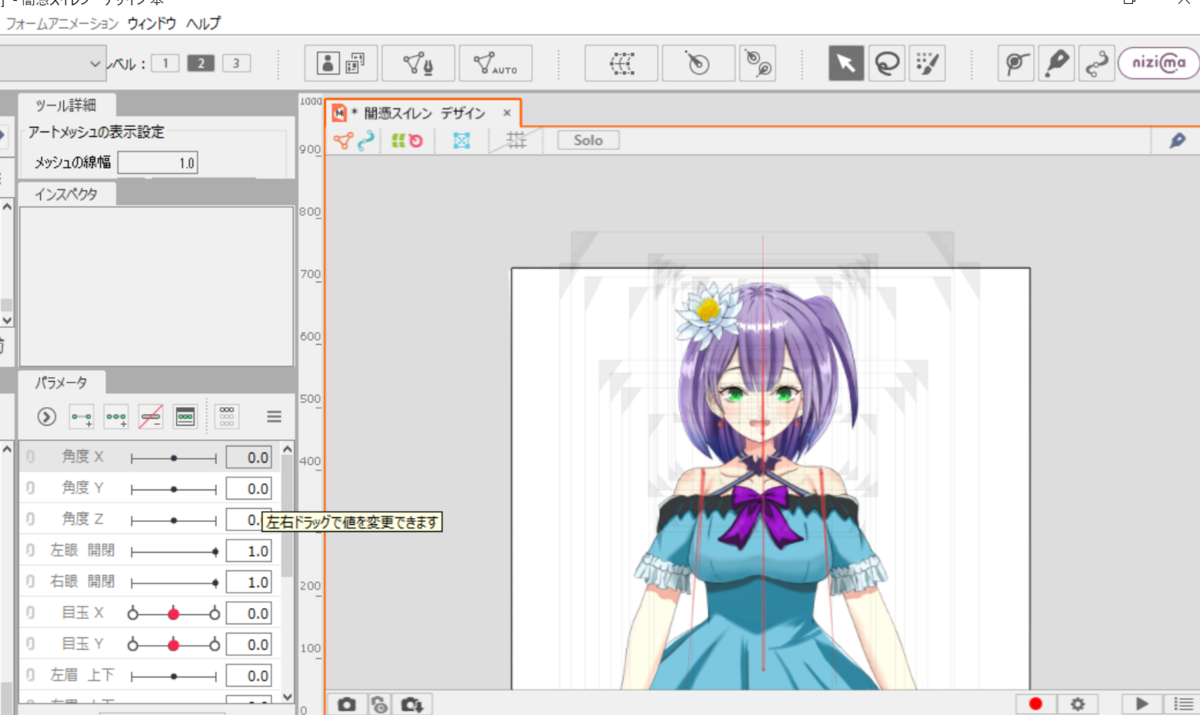
Task: Create a warp deformer
Action: tap(621, 63)
